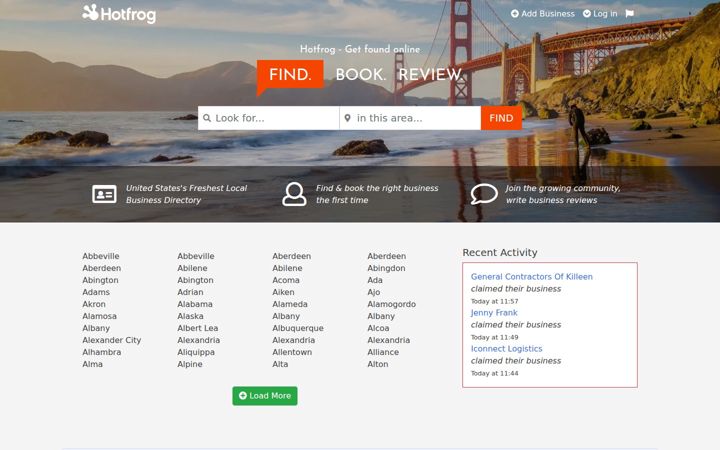Click "Hotfrog - Get found online" tagline
Screen dimensions: 720x450
click(360, 49)
